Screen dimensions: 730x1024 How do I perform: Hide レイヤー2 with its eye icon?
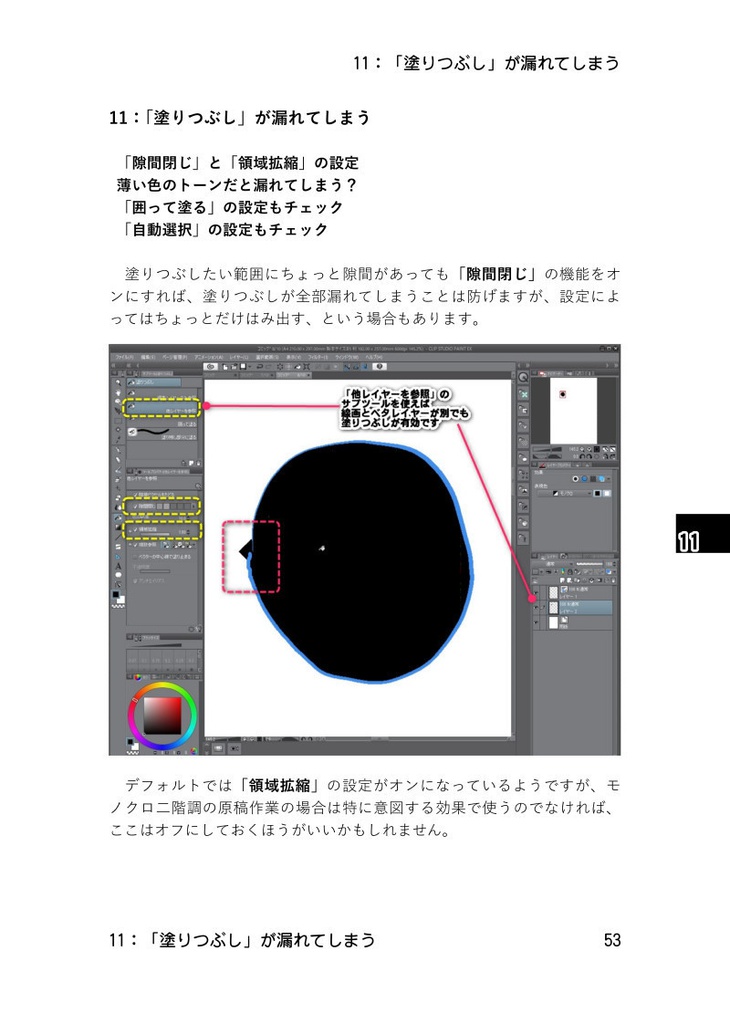[535, 607]
